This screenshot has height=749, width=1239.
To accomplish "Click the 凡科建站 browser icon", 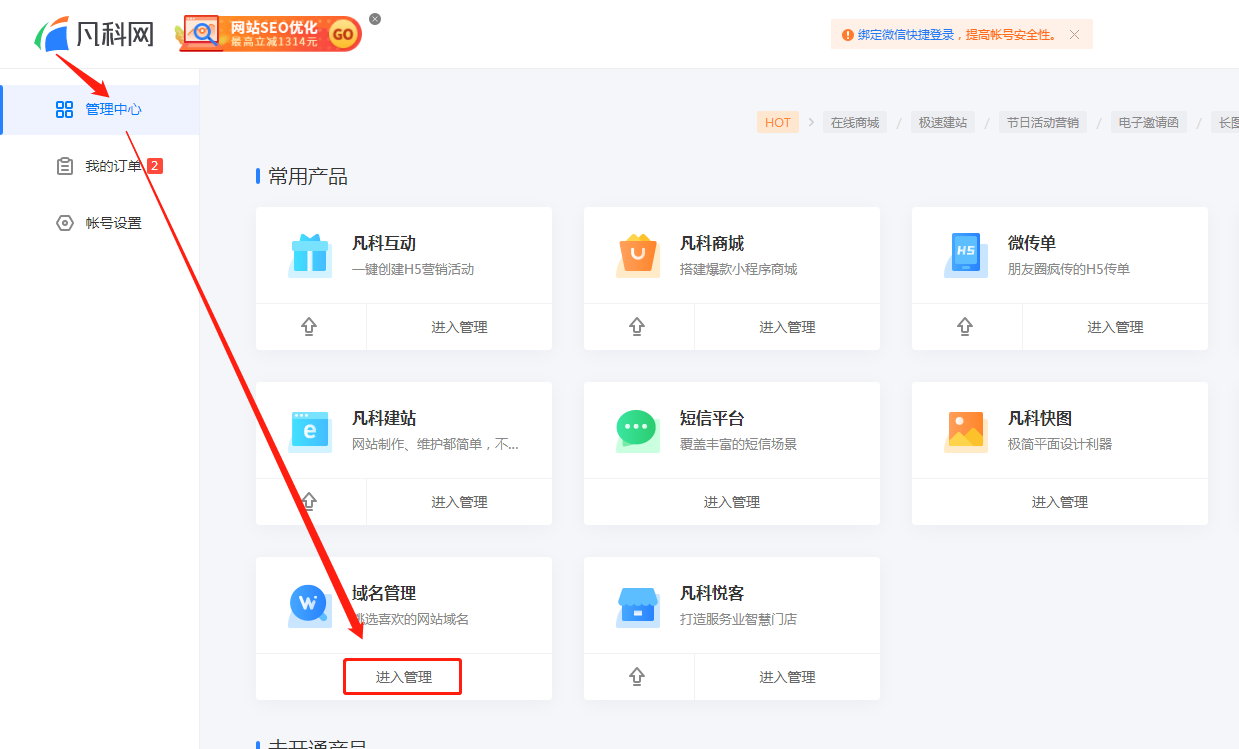I will tap(310, 430).
